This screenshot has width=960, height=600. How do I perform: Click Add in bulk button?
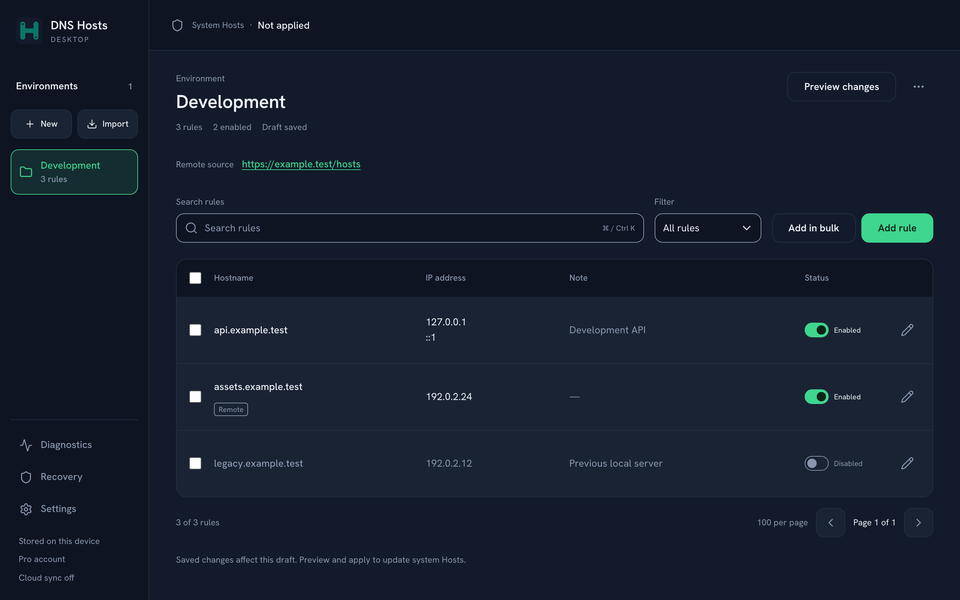[813, 228]
